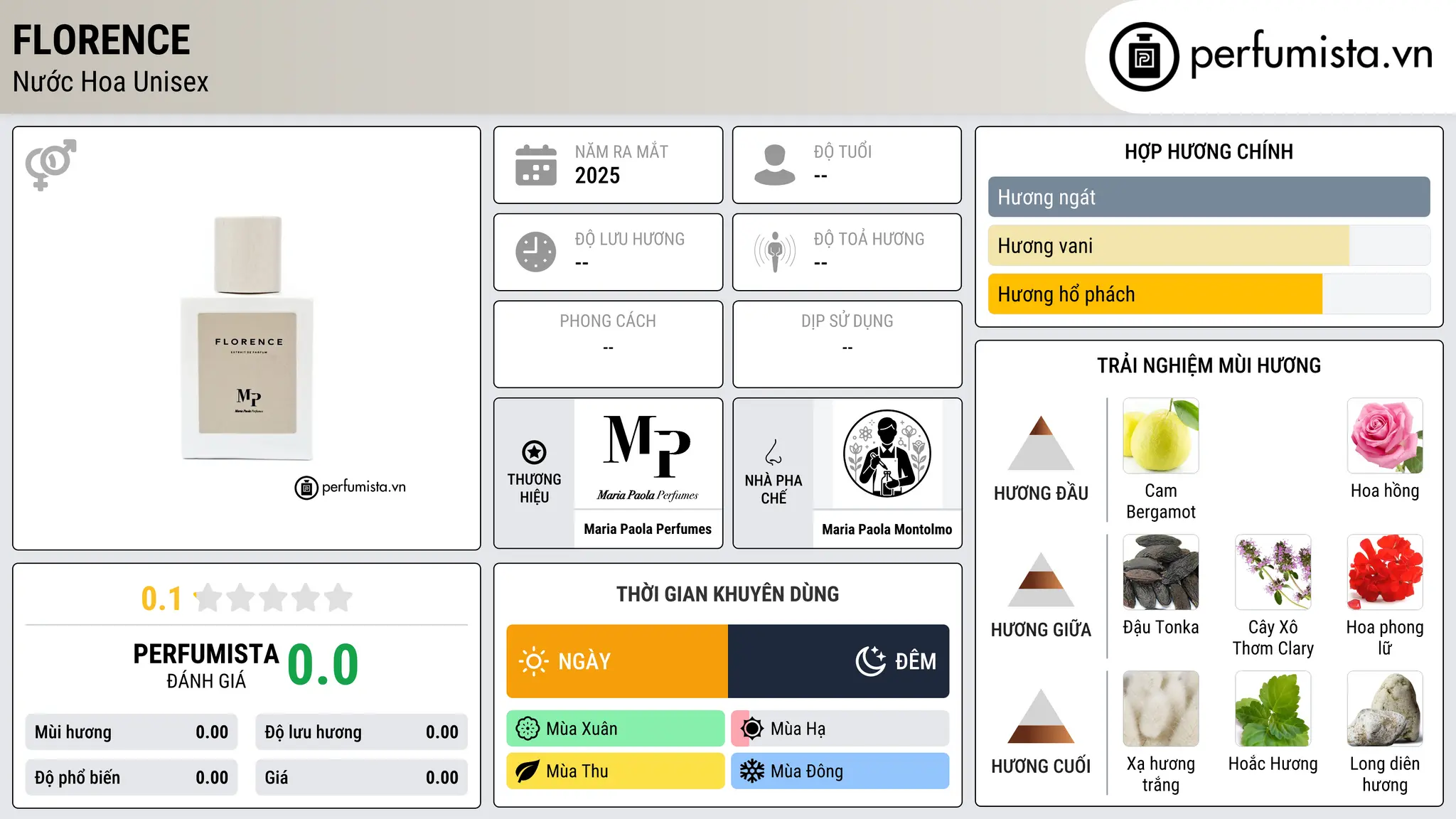The width and height of the screenshot is (1456, 819).
Task: Click the base notes pyramid icon
Action: point(1042,715)
